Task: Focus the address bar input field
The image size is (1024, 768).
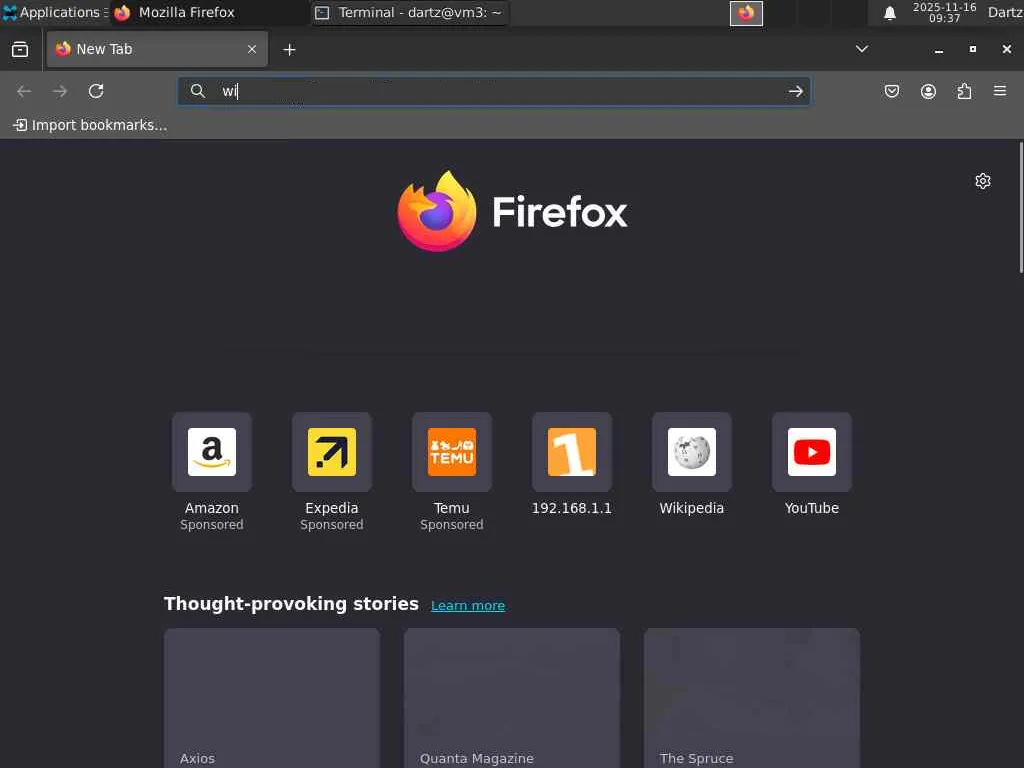Action: [494, 91]
